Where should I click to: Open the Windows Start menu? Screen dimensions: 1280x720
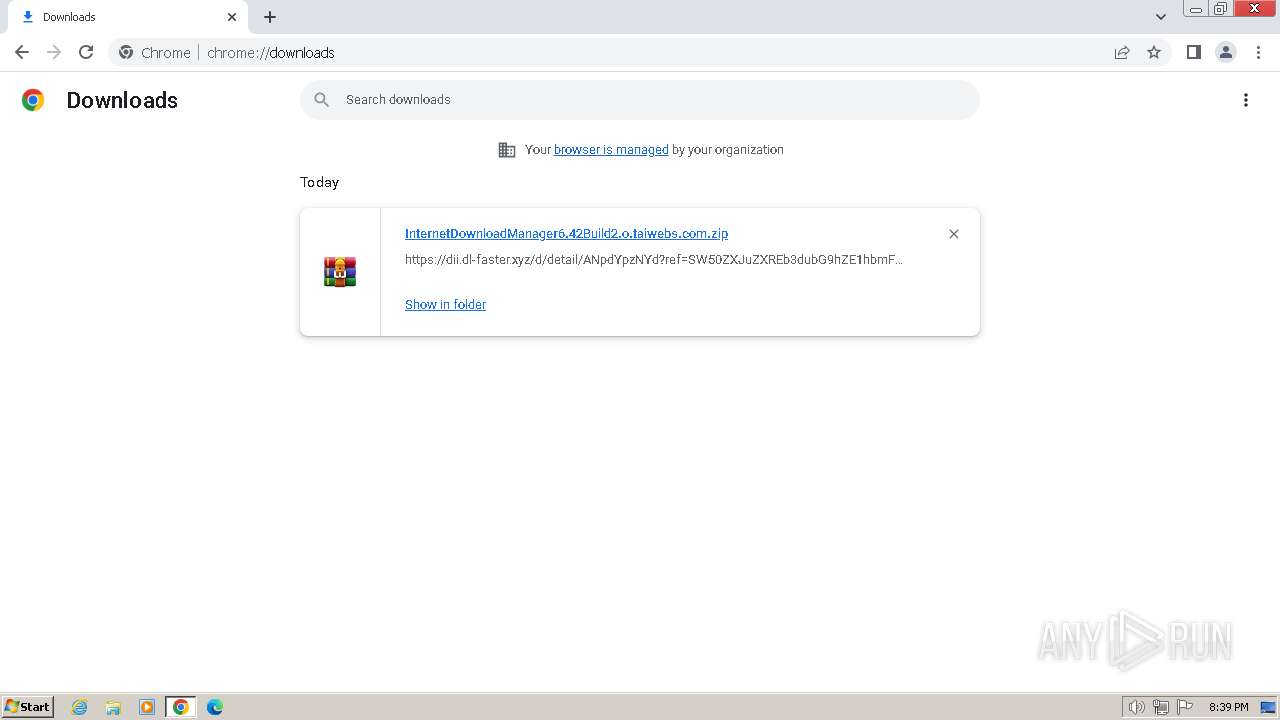[x=28, y=707]
